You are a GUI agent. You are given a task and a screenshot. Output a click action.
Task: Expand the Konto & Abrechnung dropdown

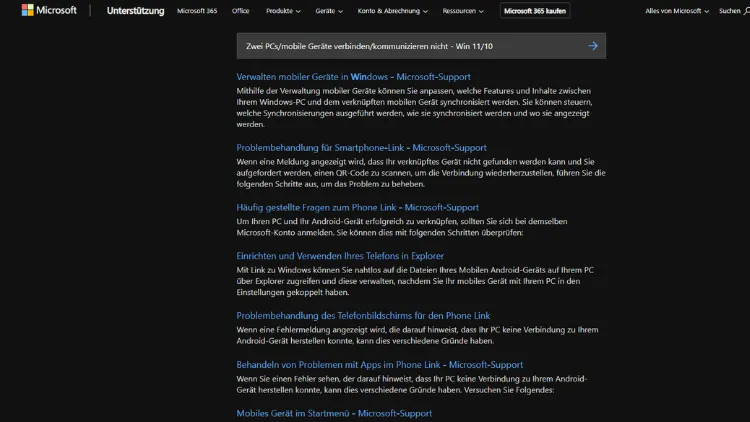click(393, 11)
